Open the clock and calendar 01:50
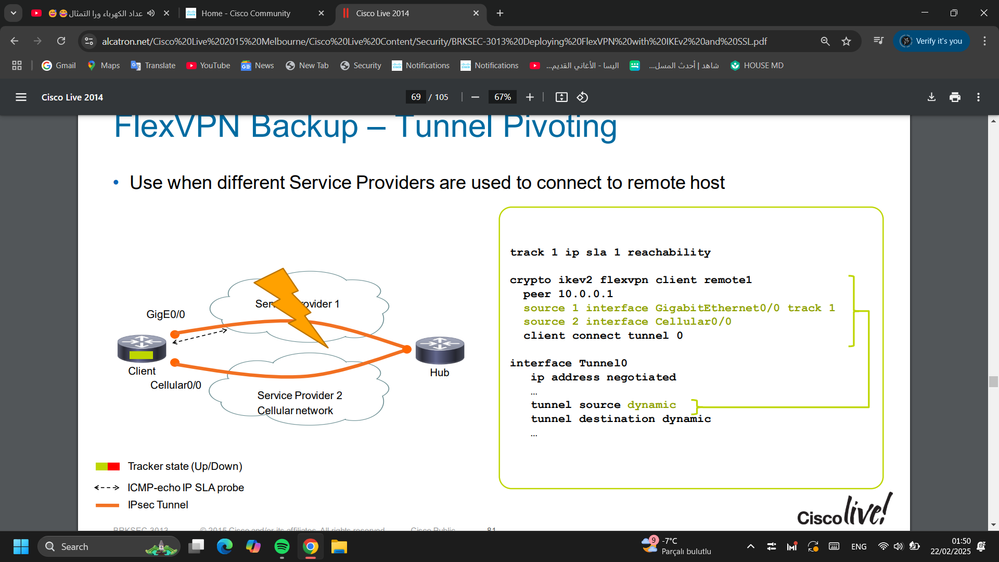The image size is (999, 562). (x=950, y=546)
